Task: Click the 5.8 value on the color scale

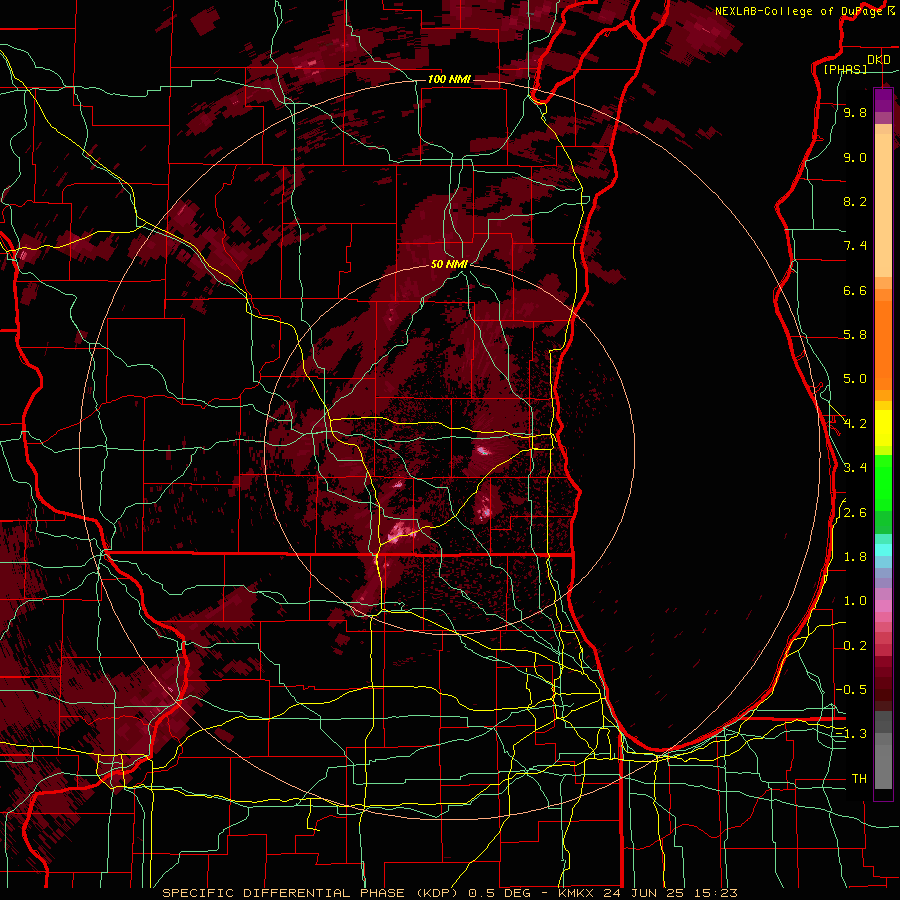Action: (855, 335)
